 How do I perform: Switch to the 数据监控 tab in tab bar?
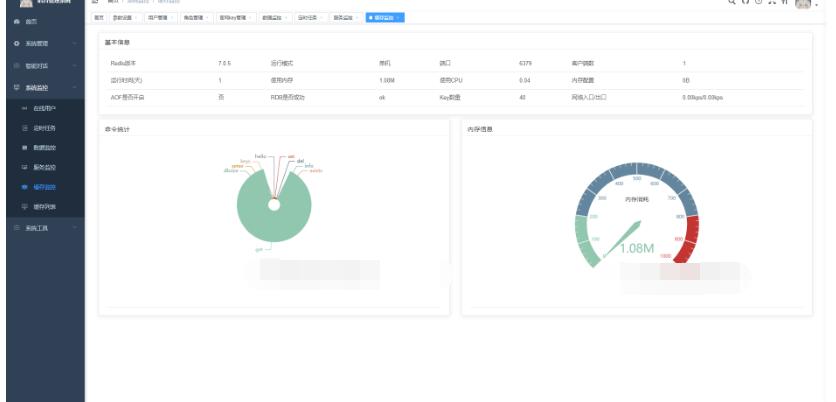[x=275, y=18]
